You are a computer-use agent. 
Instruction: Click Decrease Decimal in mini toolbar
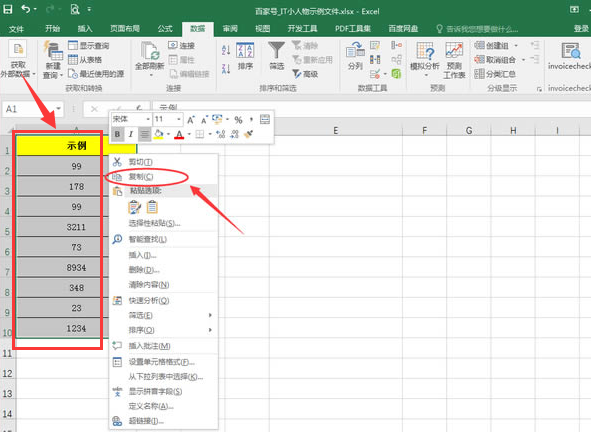[x=234, y=134]
